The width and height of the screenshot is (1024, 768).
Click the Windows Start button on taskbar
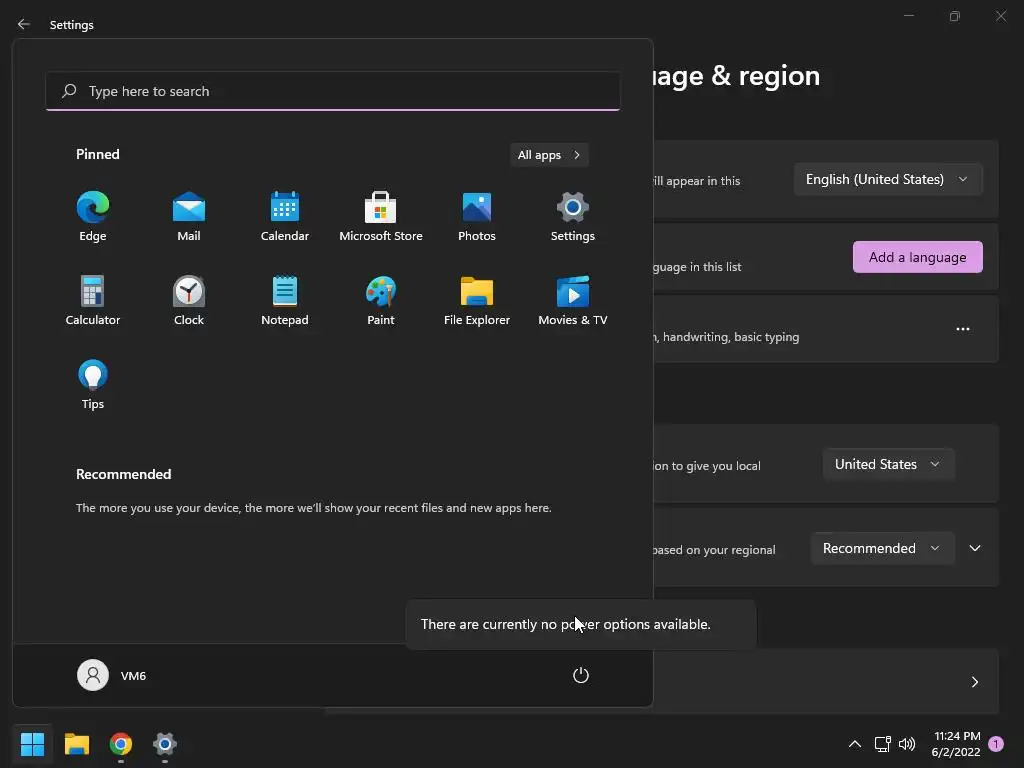[x=32, y=744]
